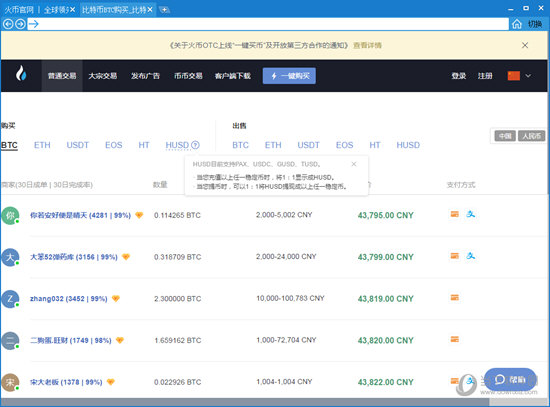This screenshot has height=407, width=550.
Task: Open the 客户端下载 navigation item
Action: (233, 76)
